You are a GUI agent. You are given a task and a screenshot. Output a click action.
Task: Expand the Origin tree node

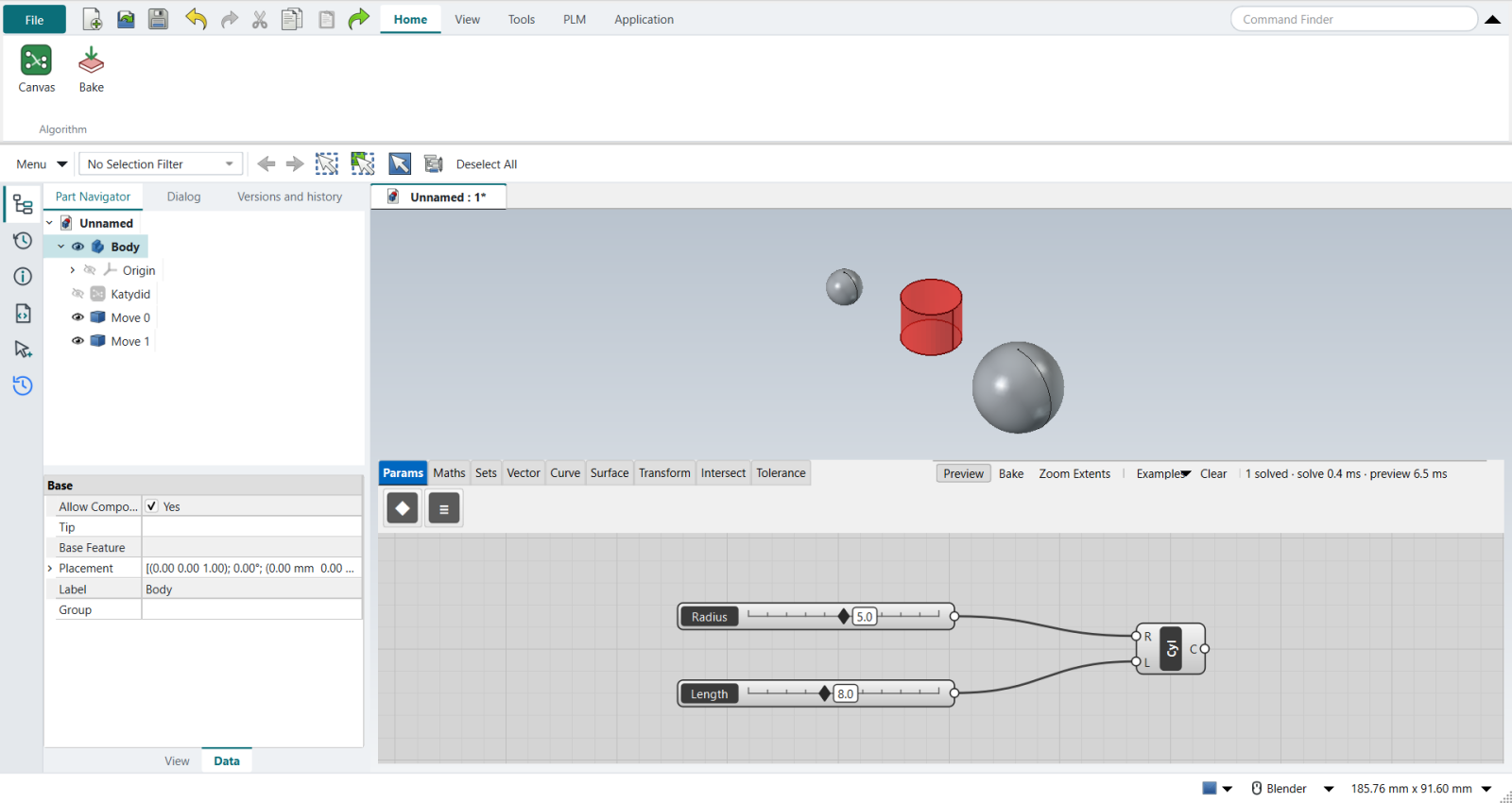click(73, 270)
